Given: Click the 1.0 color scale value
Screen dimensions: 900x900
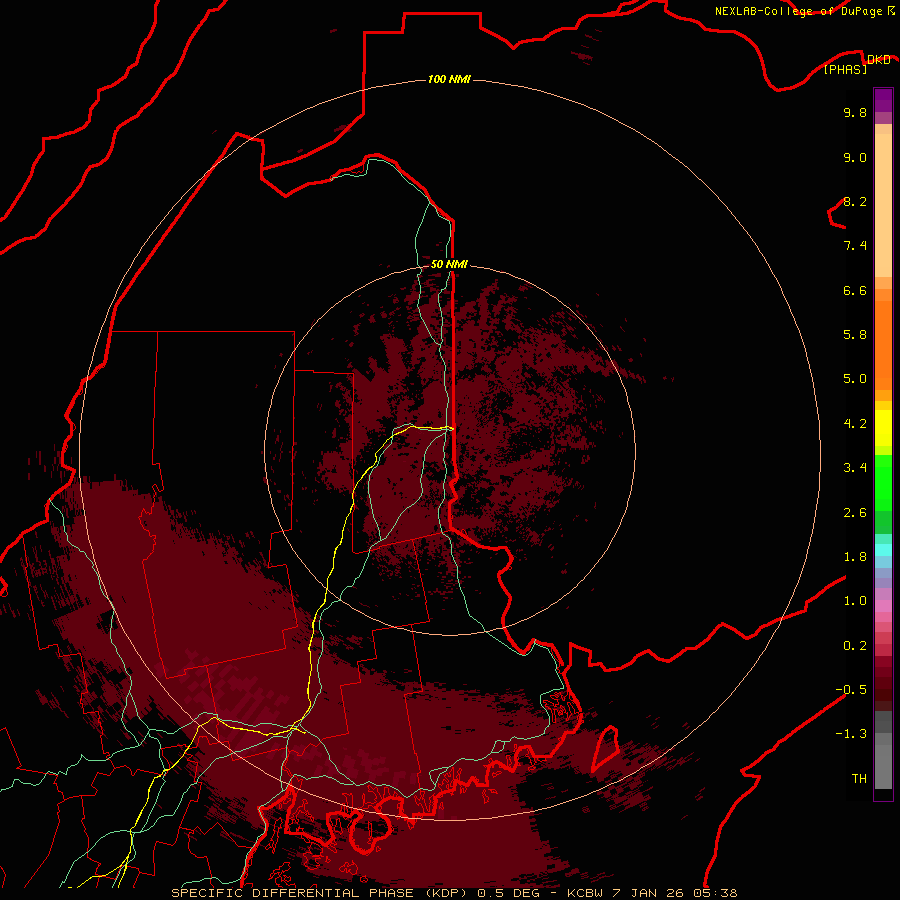Looking at the screenshot, I should pos(855,601).
